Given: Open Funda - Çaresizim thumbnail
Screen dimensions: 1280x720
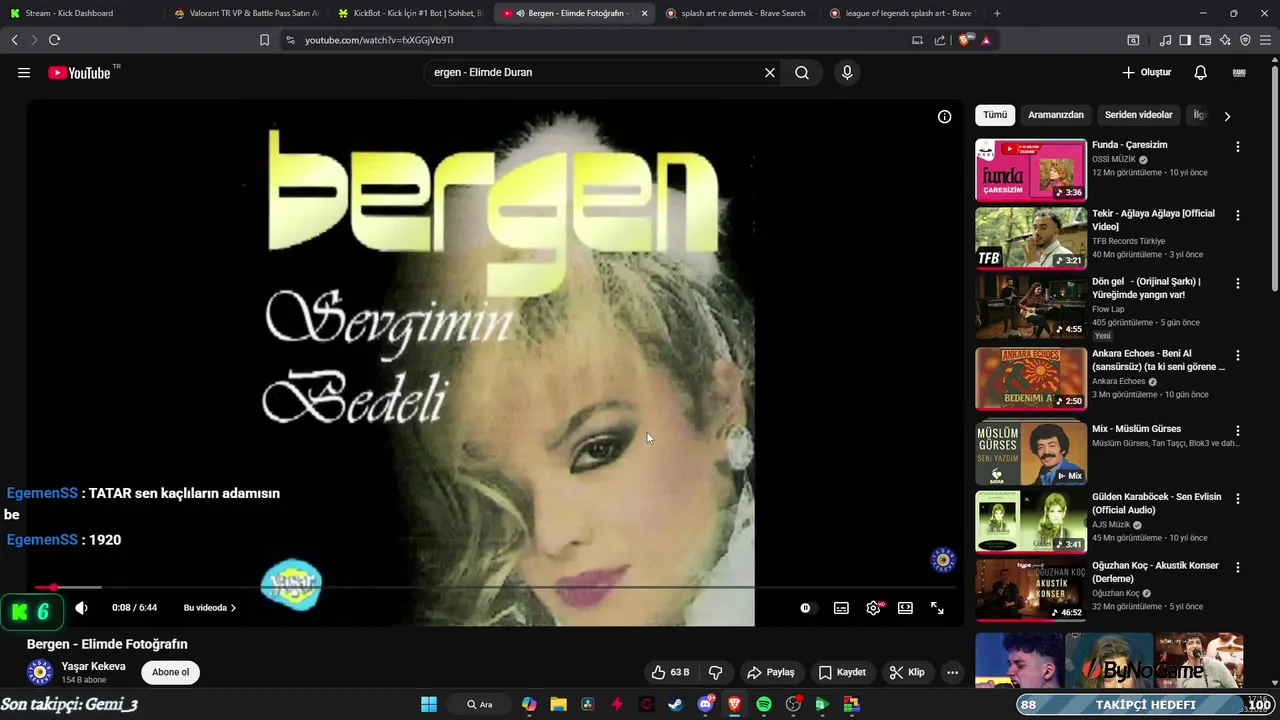Looking at the screenshot, I should 1031,170.
